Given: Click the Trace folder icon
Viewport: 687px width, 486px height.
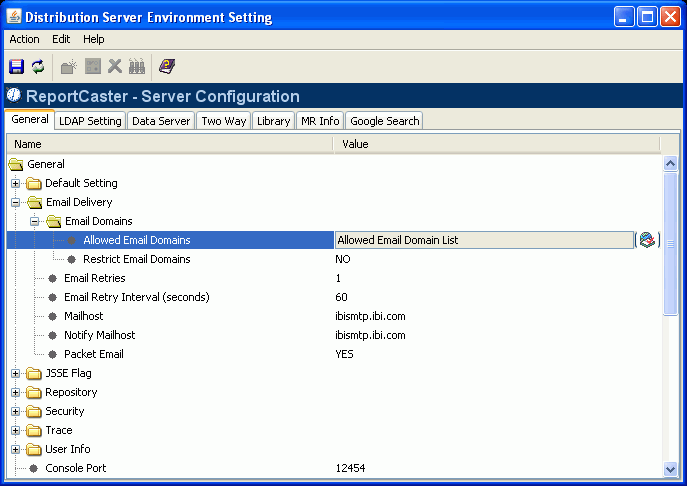Looking at the screenshot, I should (x=34, y=430).
